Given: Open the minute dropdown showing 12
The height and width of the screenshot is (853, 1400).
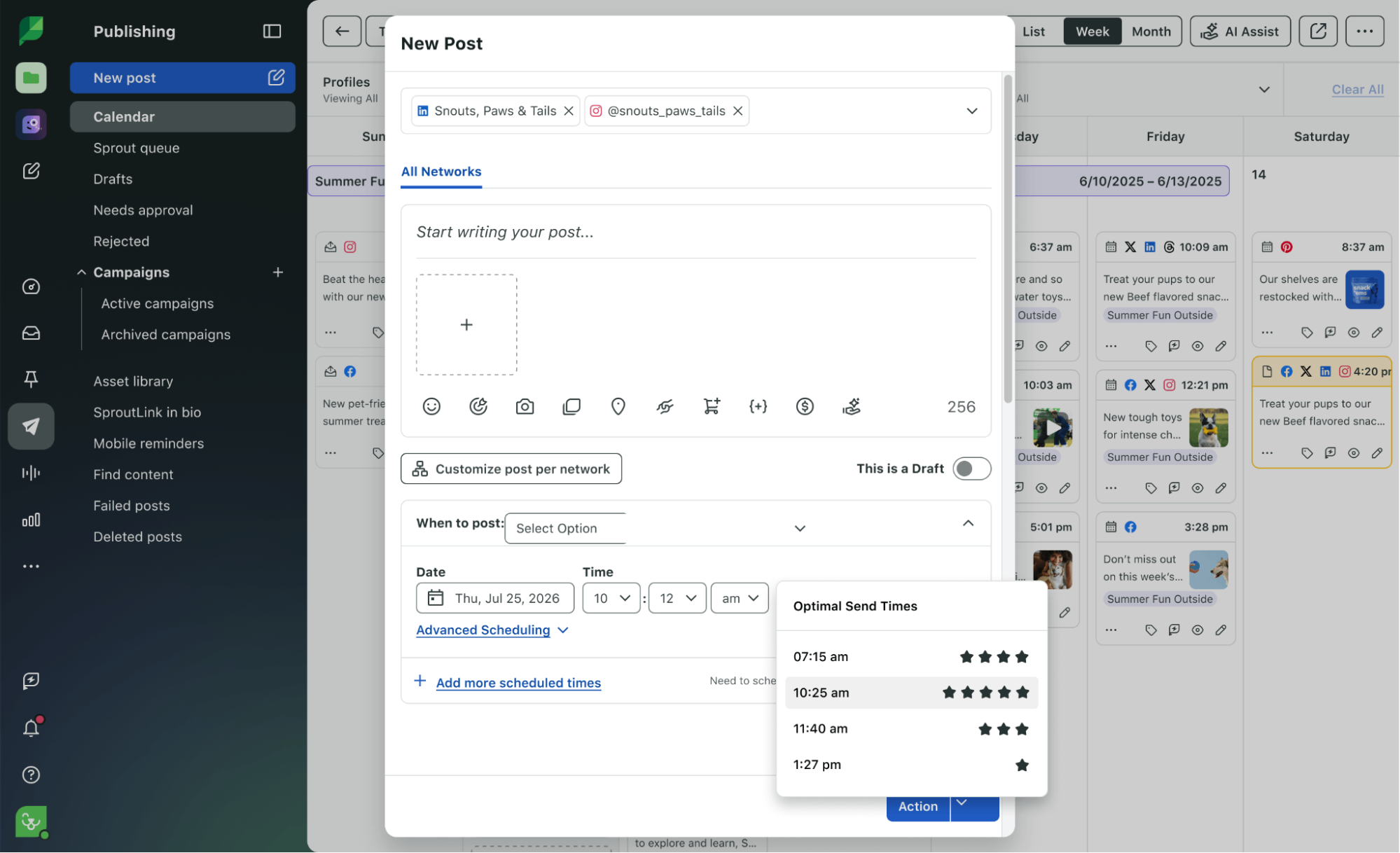Looking at the screenshot, I should coord(677,598).
